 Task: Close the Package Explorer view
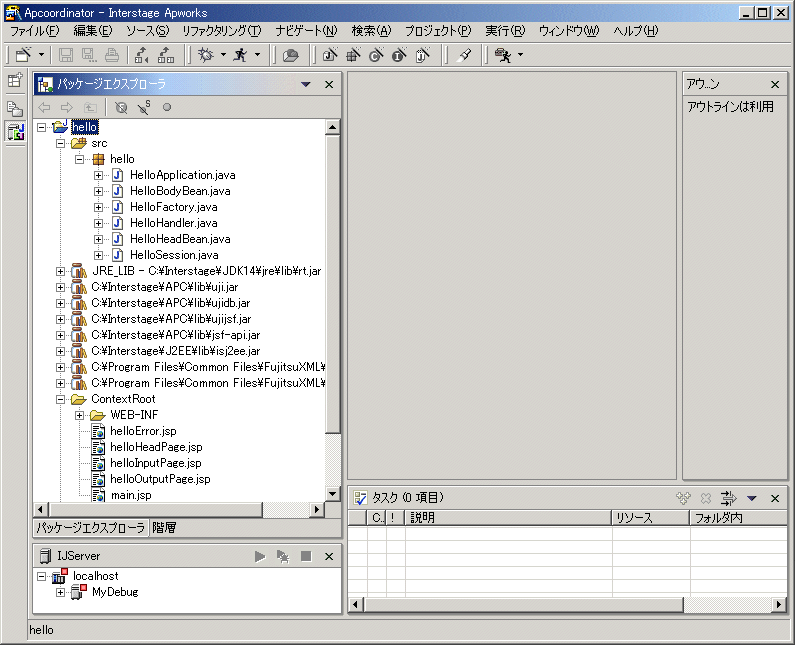click(x=329, y=84)
